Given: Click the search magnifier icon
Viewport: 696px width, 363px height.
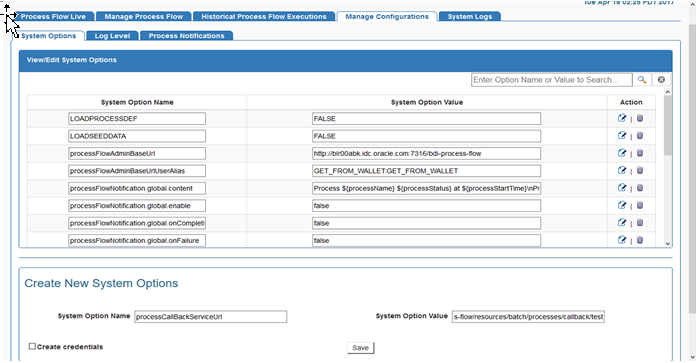Looking at the screenshot, I should click(x=642, y=79).
